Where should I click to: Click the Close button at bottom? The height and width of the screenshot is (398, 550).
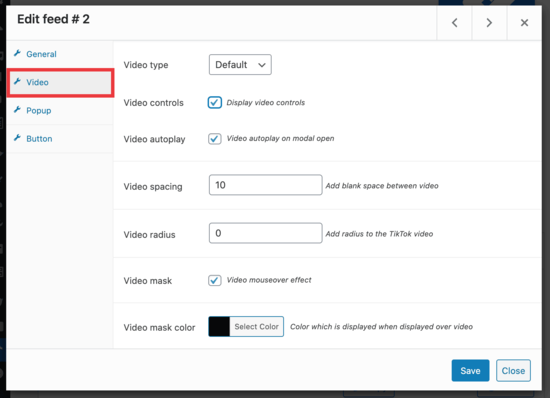(513, 371)
